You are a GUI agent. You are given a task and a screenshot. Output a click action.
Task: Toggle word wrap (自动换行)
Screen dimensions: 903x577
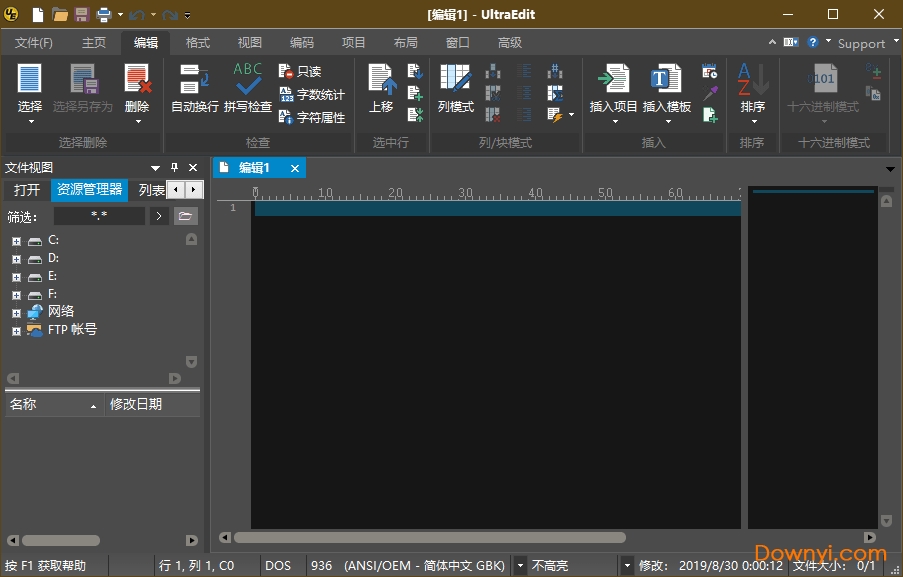pos(194,79)
